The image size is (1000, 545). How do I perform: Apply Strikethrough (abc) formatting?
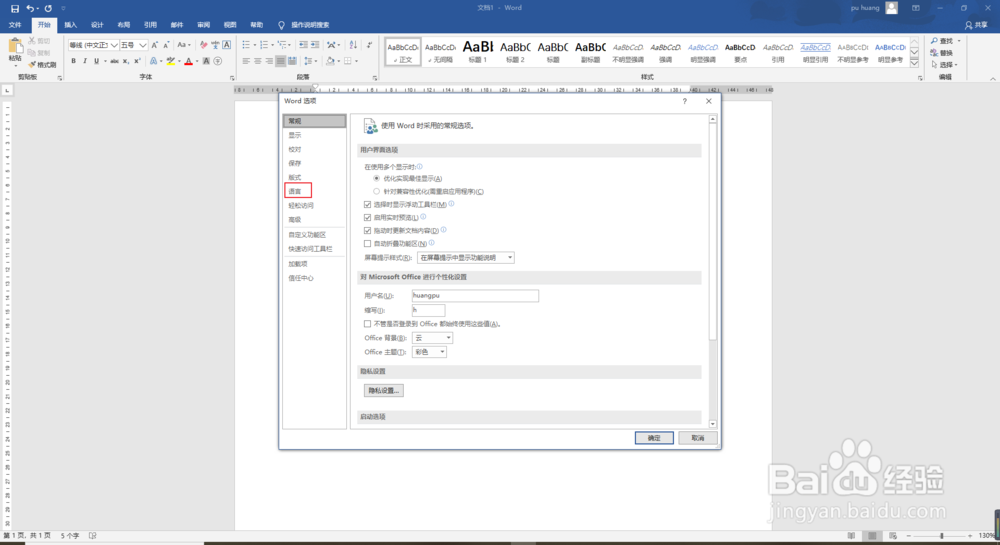(x=114, y=61)
